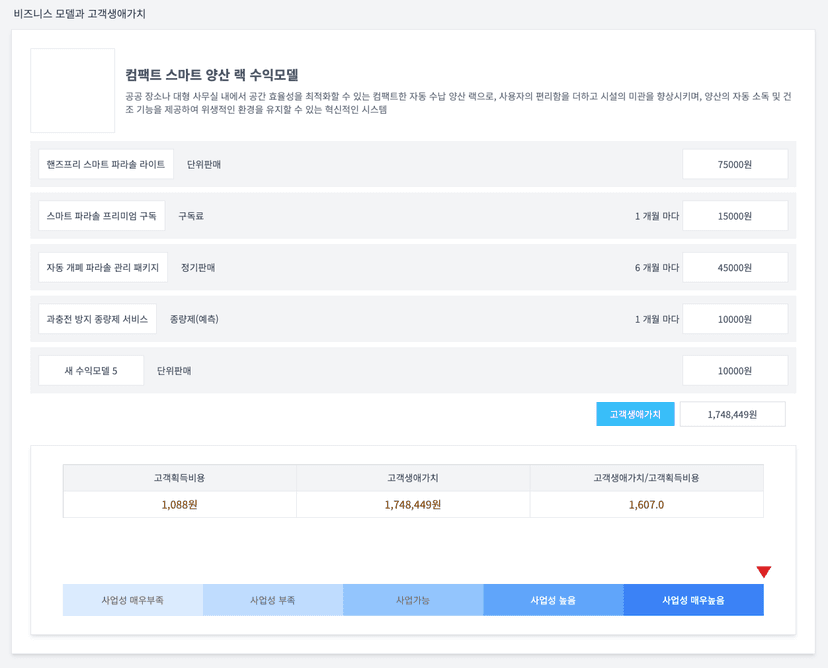
Task: Edit the 45000원 정기판매 price field
Action: pyautogui.click(x=735, y=267)
